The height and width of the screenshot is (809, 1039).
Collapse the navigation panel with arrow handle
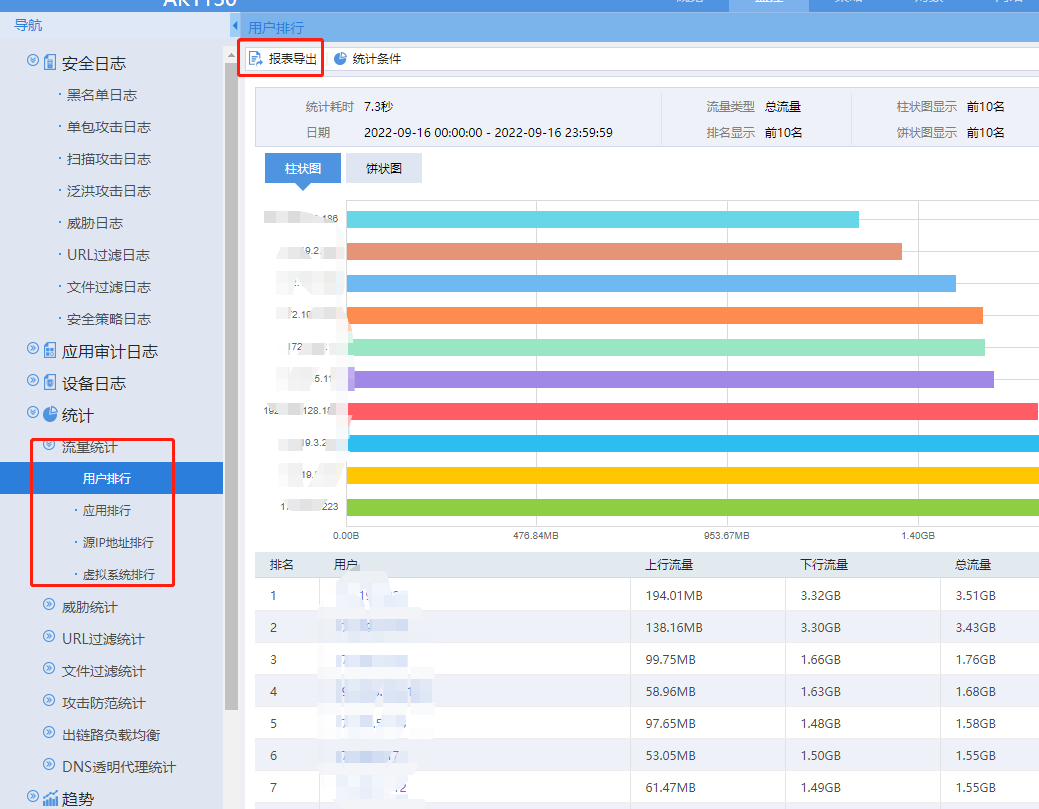234,26
